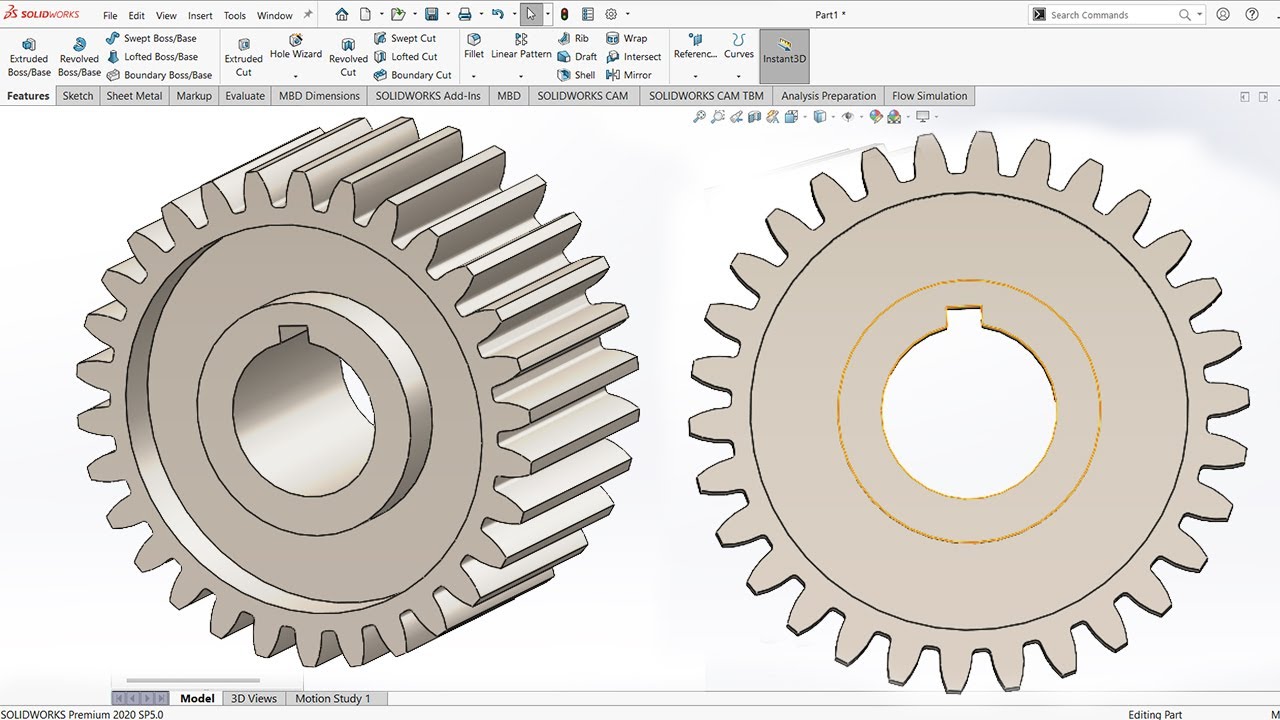The width and height of the screenshot is (1280, 720).
Task: Click Apply Scene icon
Action: pos(894,117)
